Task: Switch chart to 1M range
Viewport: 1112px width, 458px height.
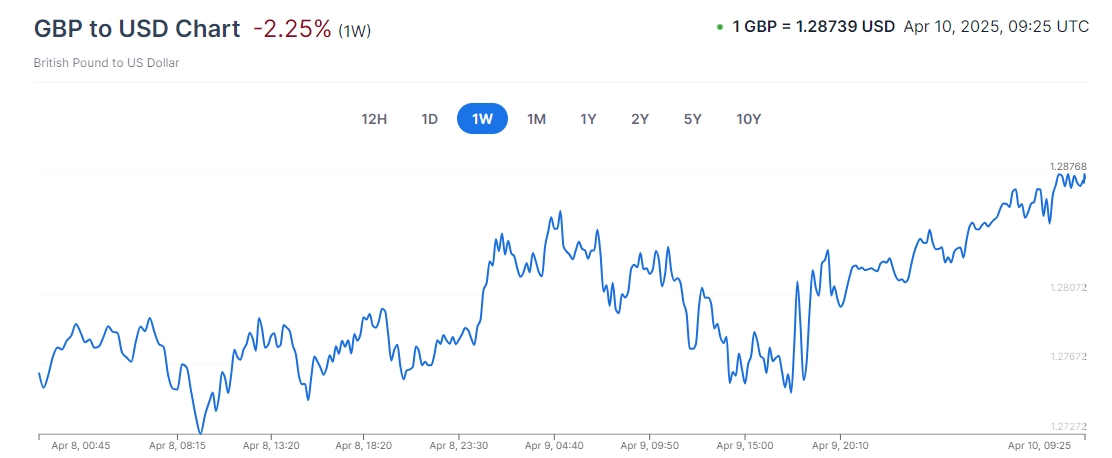Action: point(537,119)
